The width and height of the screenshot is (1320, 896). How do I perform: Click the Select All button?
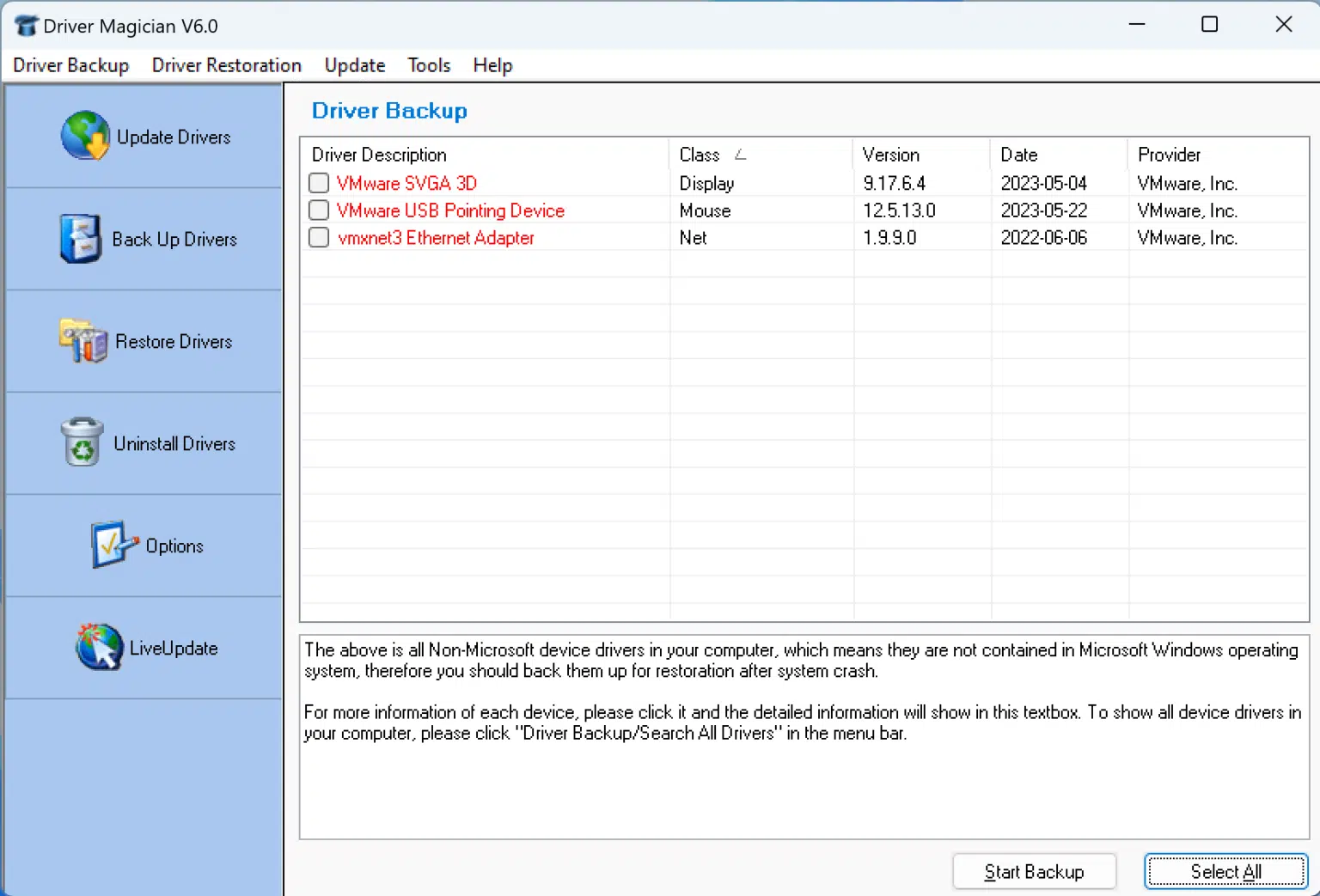point(1226,872)
